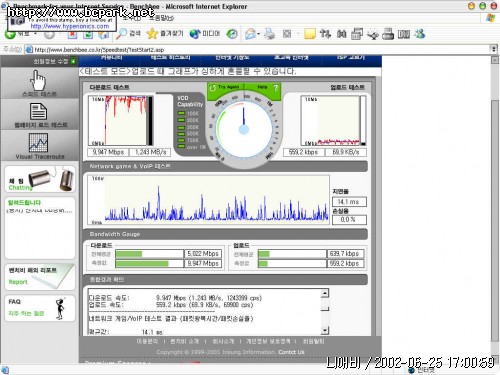Open the 초고속 인터넷 navigation tab
Viewport: 500px width, 375px height.
pos(291,57)
